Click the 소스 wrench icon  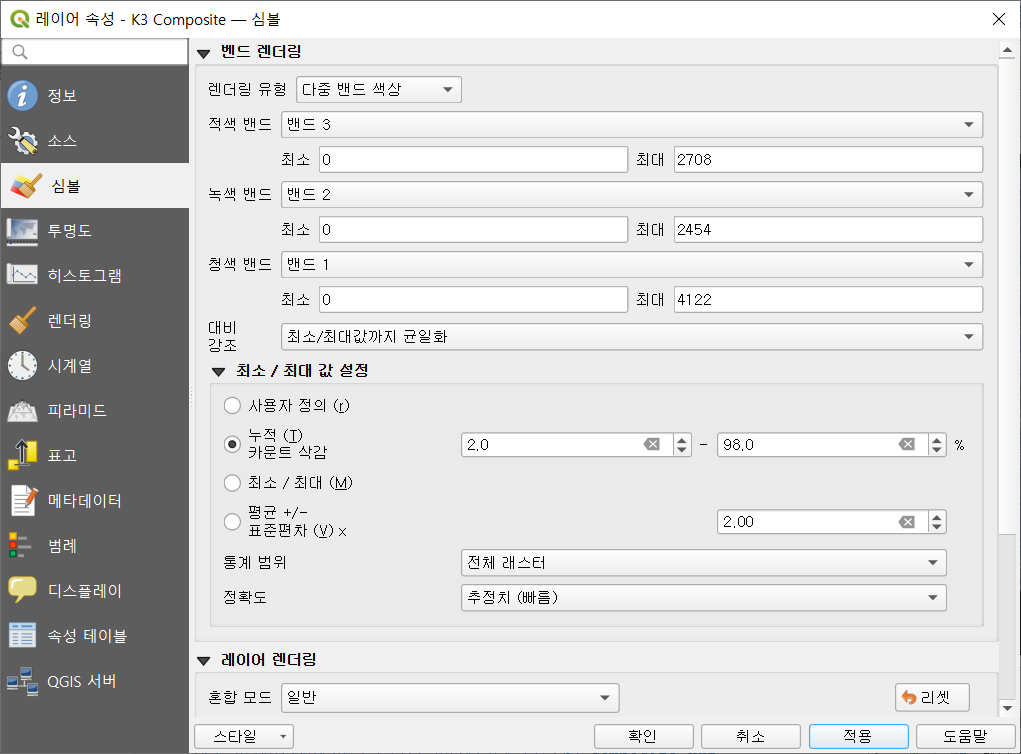[23, 141]
